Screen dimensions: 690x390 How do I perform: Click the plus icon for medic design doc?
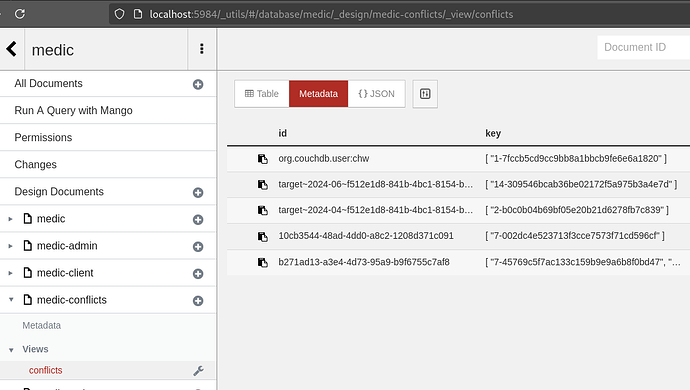pos(198,220)
